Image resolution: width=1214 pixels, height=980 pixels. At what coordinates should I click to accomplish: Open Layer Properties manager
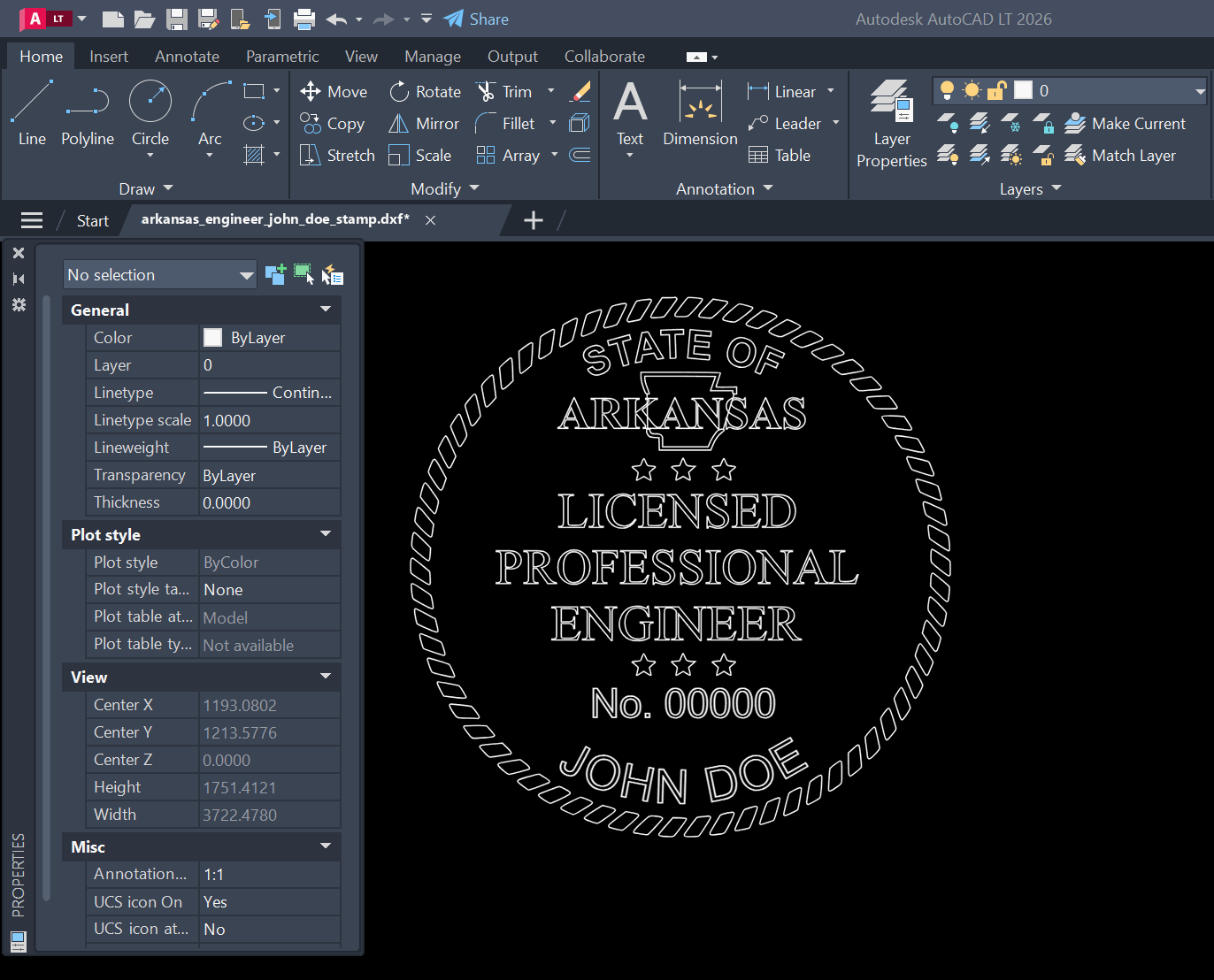point(891,124)
